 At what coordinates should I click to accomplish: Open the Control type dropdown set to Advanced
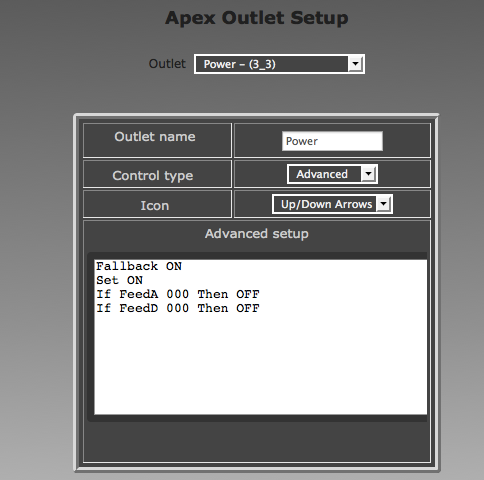point(332,174)
